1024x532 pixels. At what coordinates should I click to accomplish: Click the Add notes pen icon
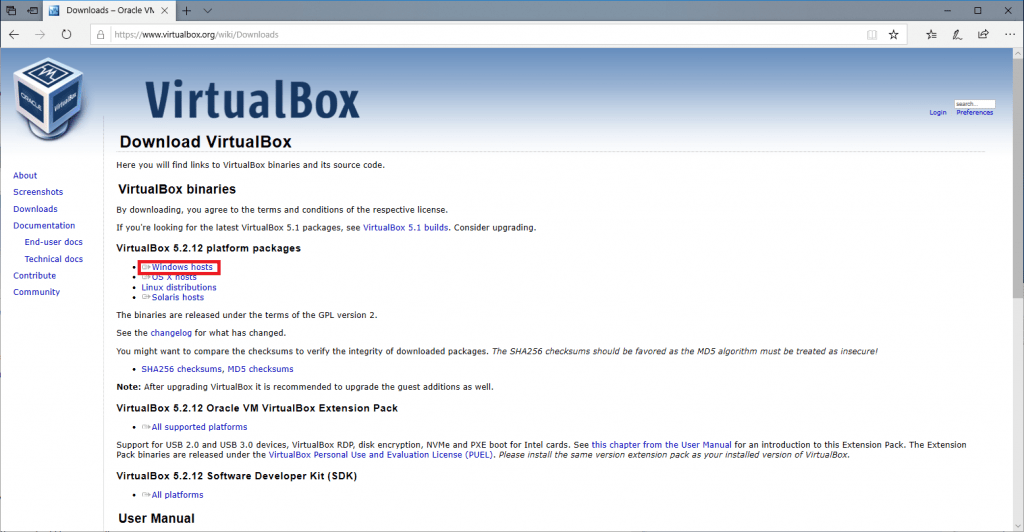click(957, 34)
